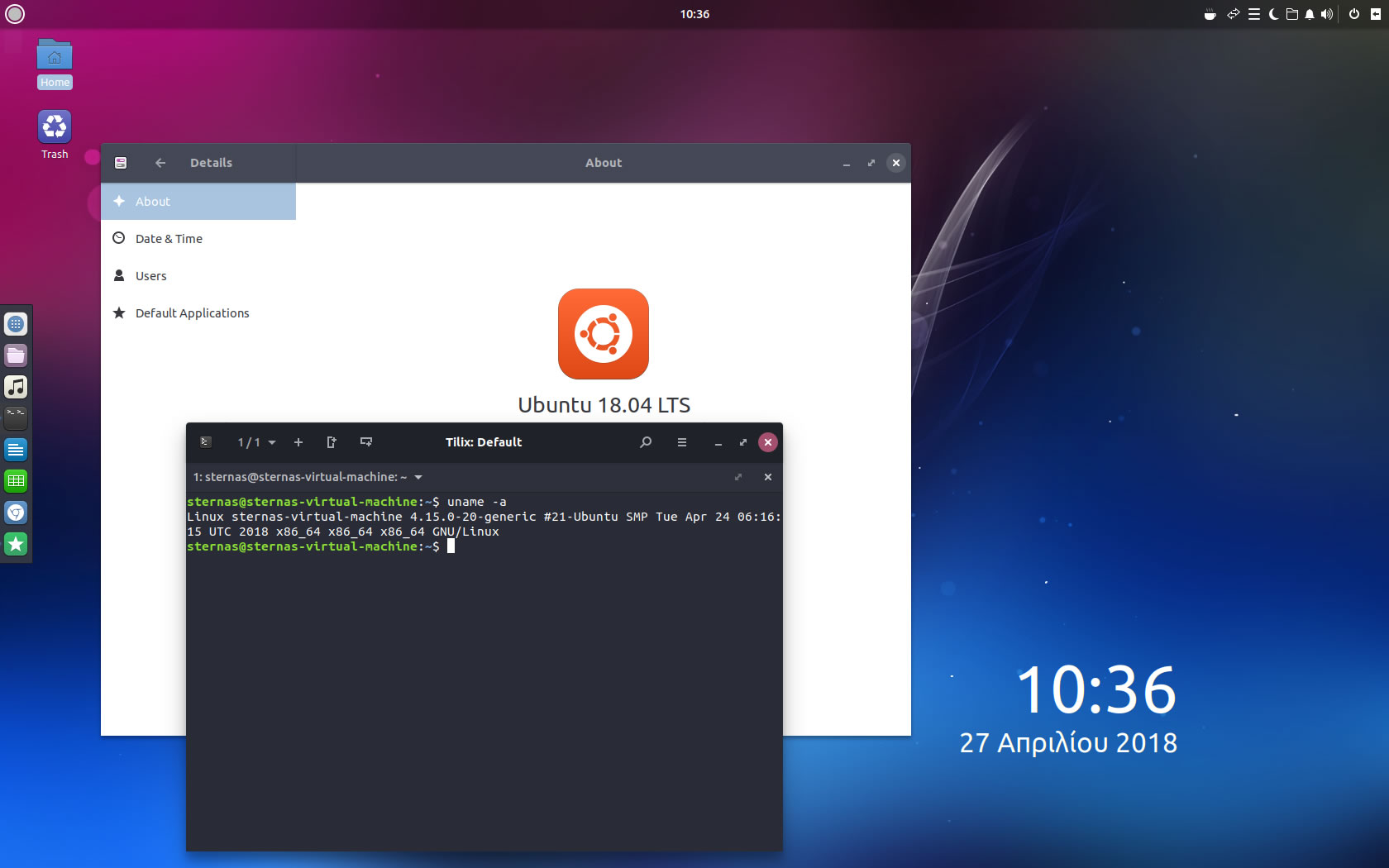Screen dimensions: 1389x868
Task: Maximize the About settings window
Action: [871, 163]
